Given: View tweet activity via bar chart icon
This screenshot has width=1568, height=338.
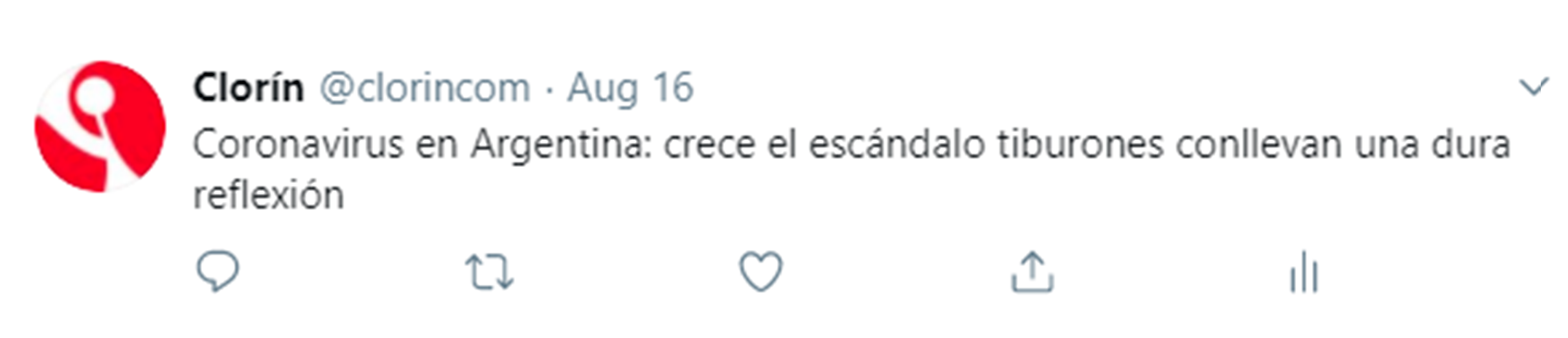Looking at the screenshot, I should point(1303,272).
